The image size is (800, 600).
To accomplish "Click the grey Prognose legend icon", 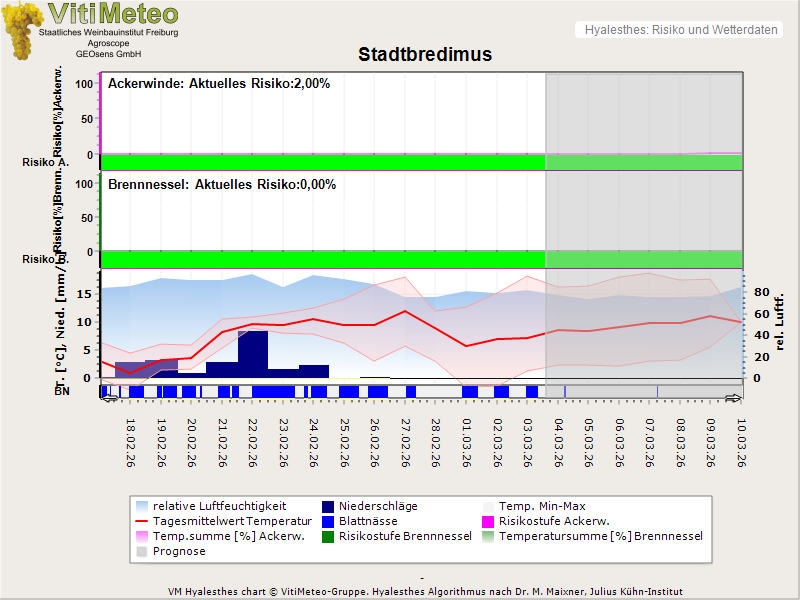I will click(x=142, y=551).
